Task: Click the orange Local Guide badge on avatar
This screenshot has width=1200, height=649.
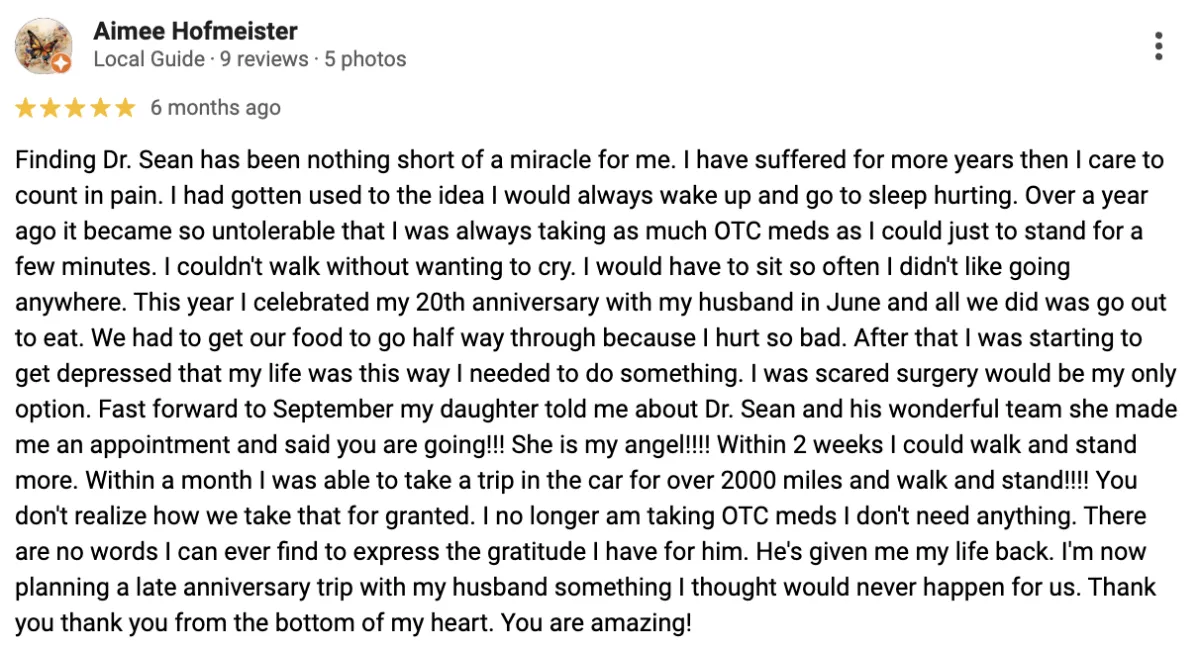Action: (62, 64)
